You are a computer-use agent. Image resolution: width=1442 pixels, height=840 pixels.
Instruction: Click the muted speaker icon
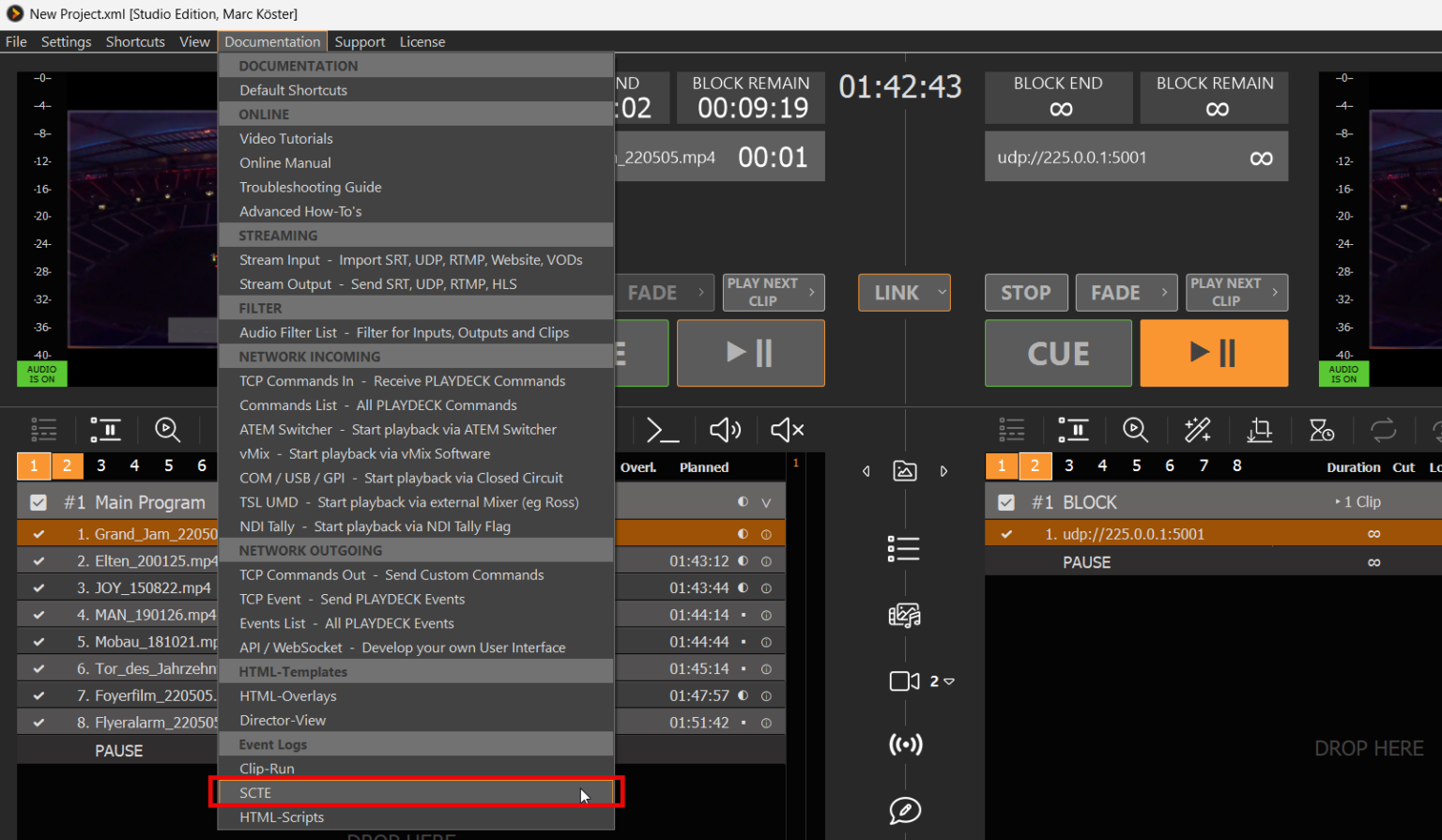click(x=787, y=430)
